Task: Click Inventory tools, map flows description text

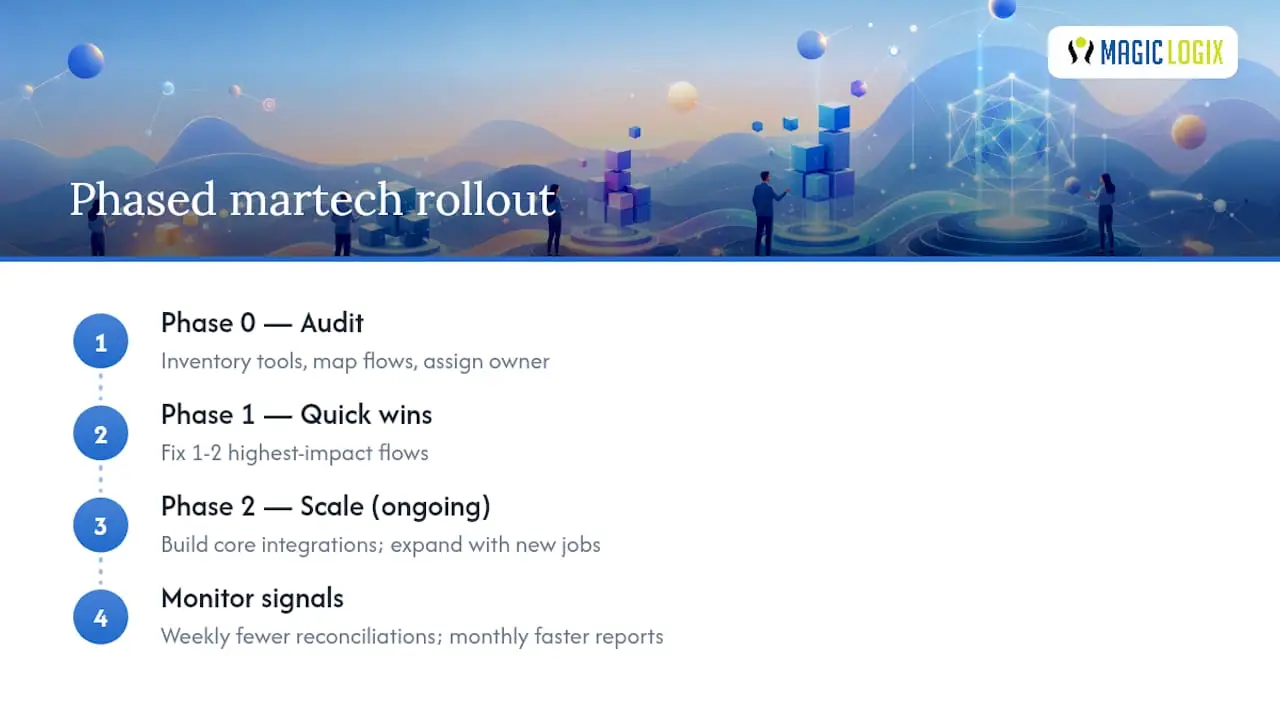Action: [355, 361]
